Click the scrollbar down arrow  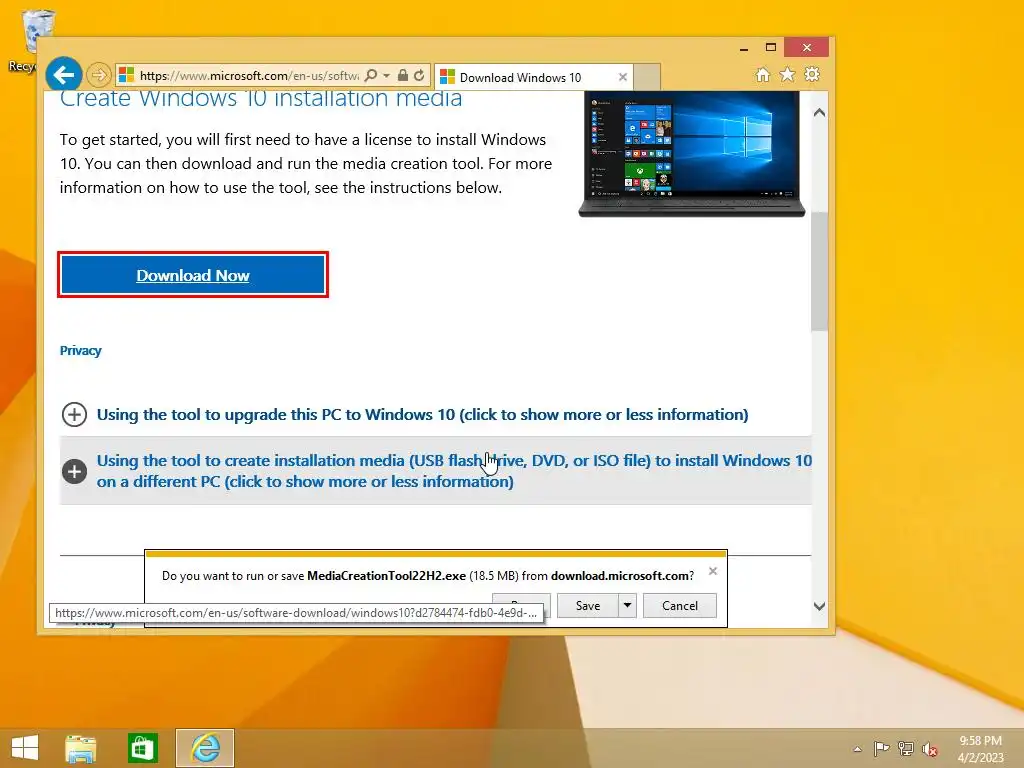[x=820, y=606]
